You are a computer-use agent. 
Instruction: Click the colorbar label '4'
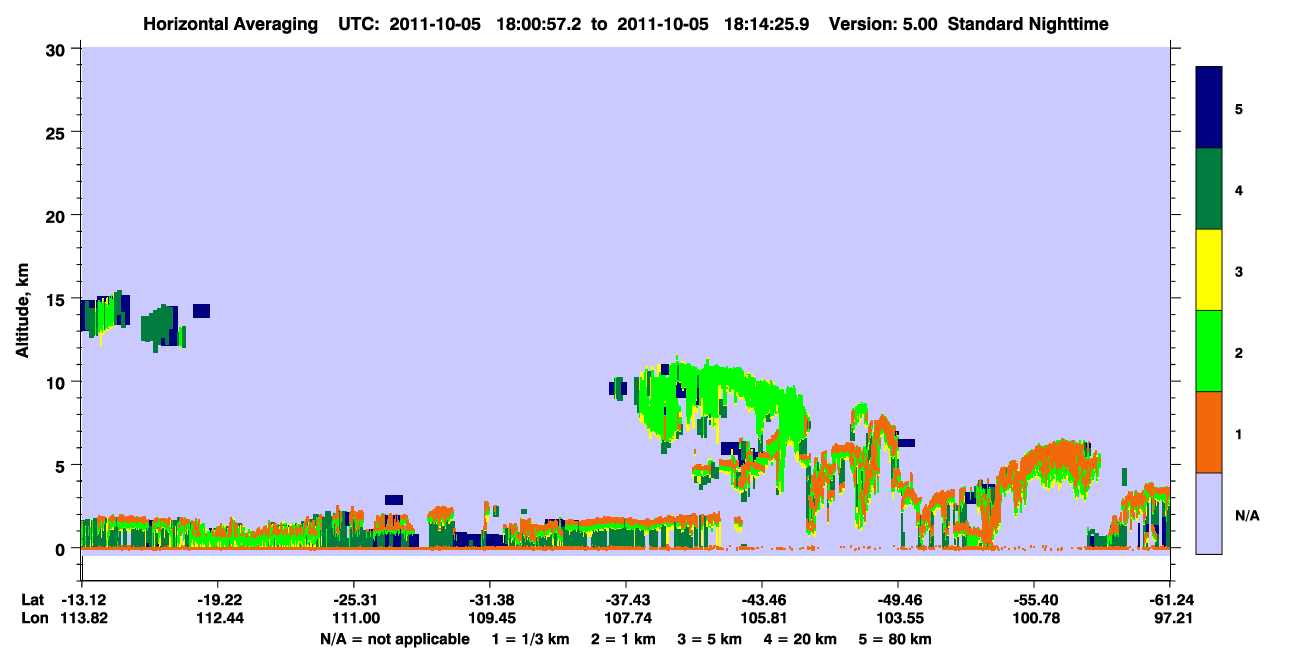point(1239,189)
